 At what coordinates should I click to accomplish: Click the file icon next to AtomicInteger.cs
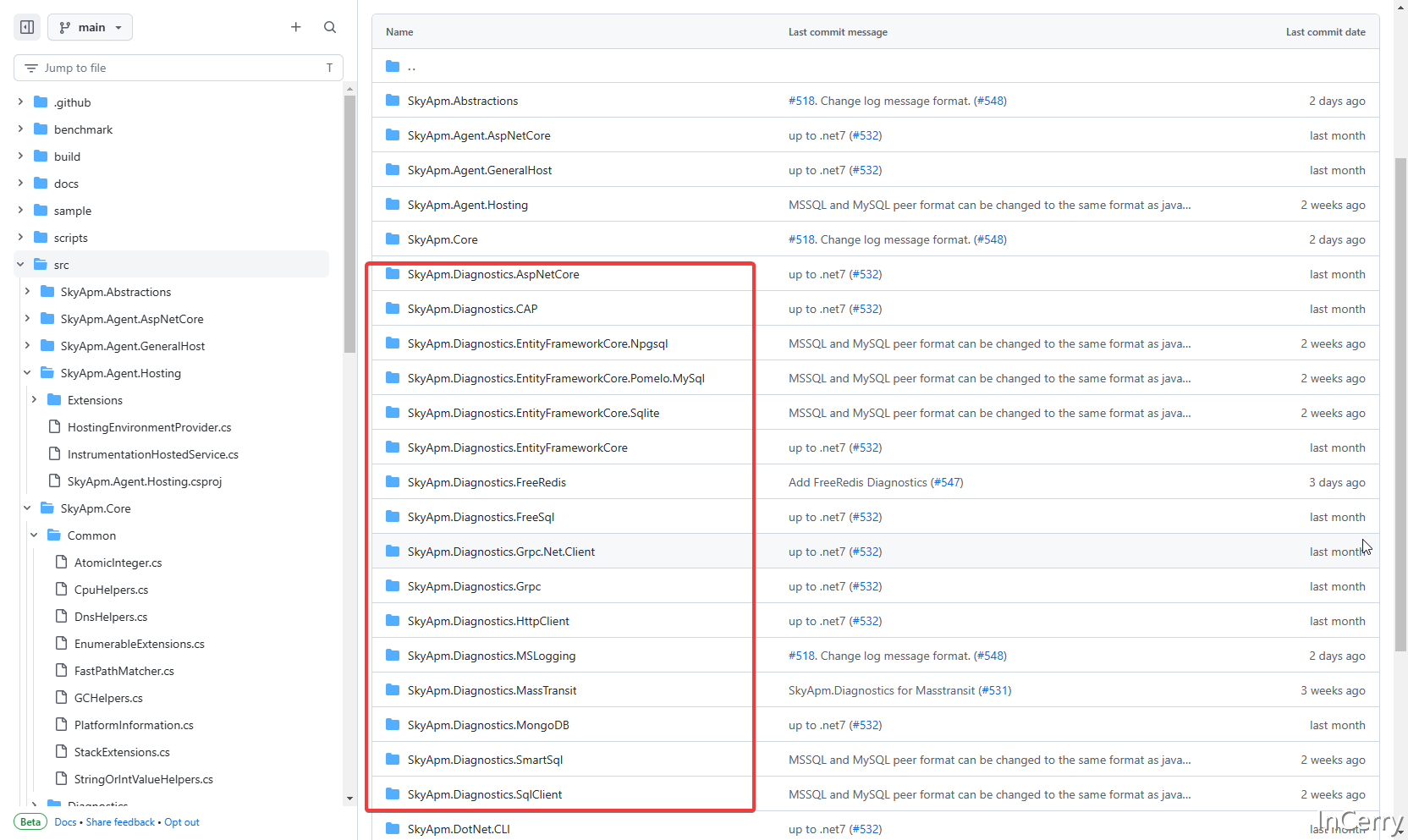(x=61, y=563)
